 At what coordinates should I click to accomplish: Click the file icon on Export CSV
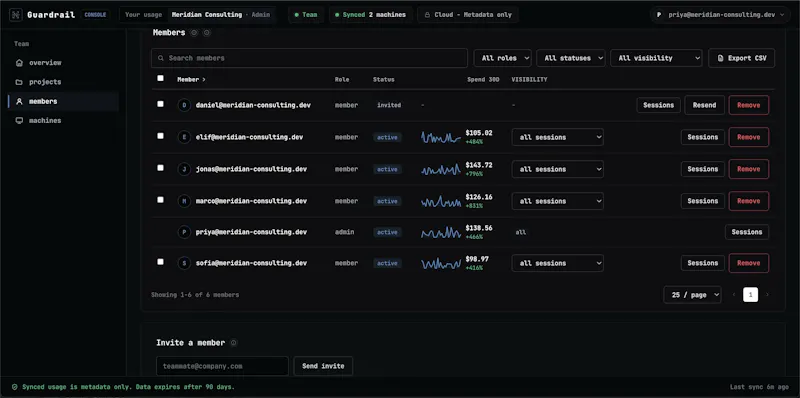(720, 58)
